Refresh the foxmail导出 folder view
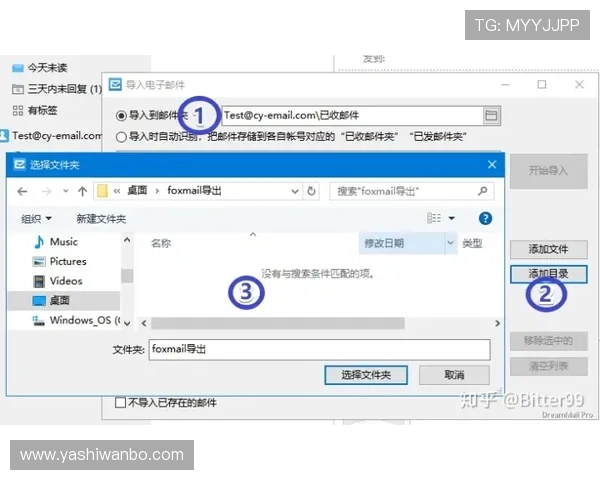The height and width of the screenshot is (480, 600). 311,191
